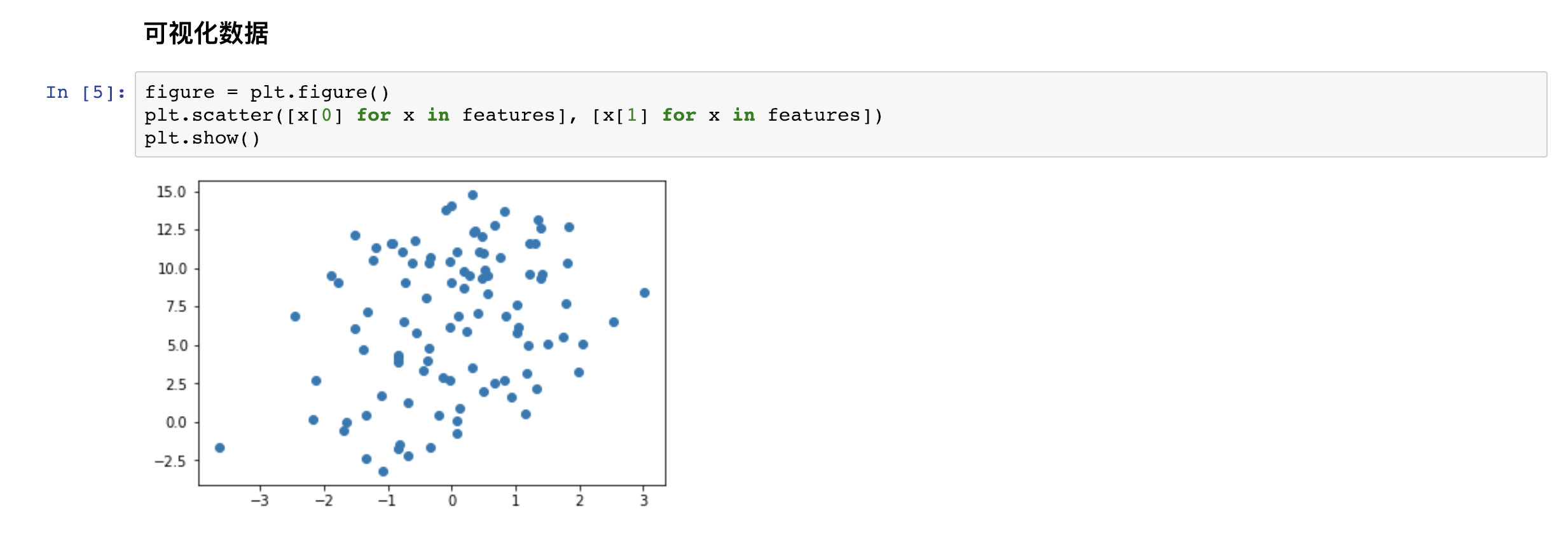
Task: Click the figure = plt.figure() code line
Action: point(266,93)
